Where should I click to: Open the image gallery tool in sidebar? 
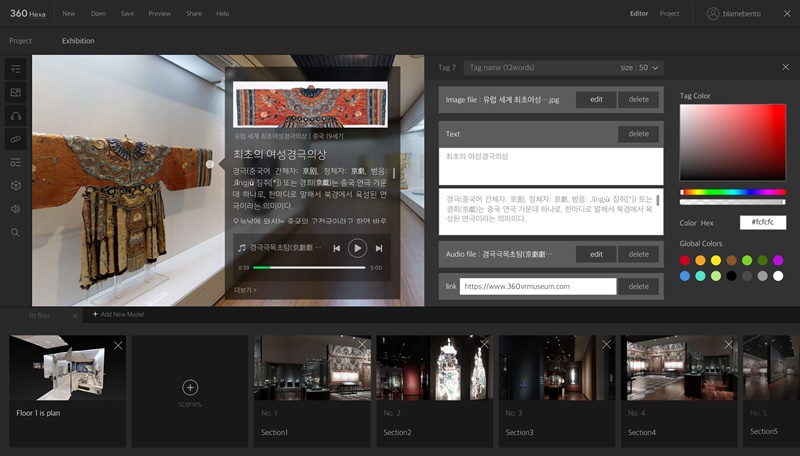[x=16, y=92]
